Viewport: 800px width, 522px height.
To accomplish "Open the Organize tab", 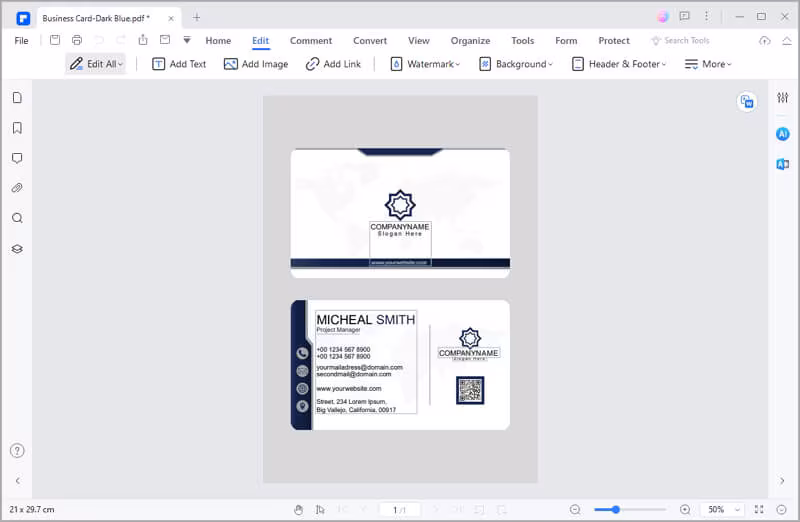I will point(470,40).
